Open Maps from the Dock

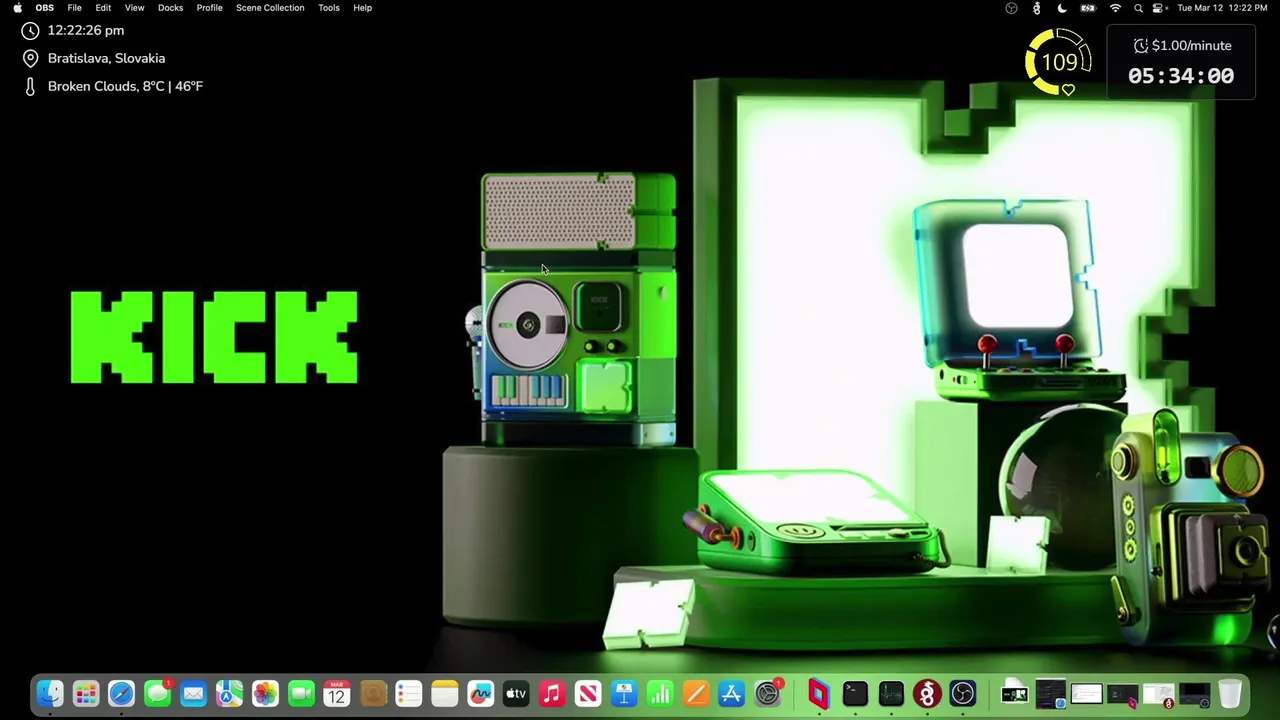tap(229, 693)
